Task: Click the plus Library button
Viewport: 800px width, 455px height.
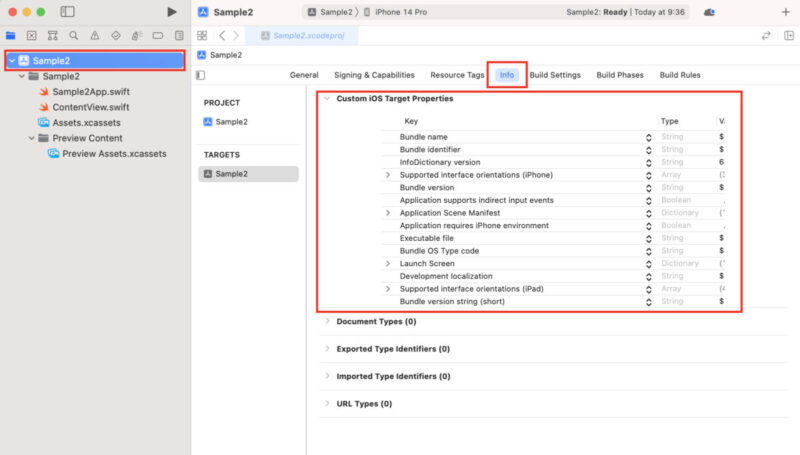Action: pyautogui.click(x=786, y=12)
